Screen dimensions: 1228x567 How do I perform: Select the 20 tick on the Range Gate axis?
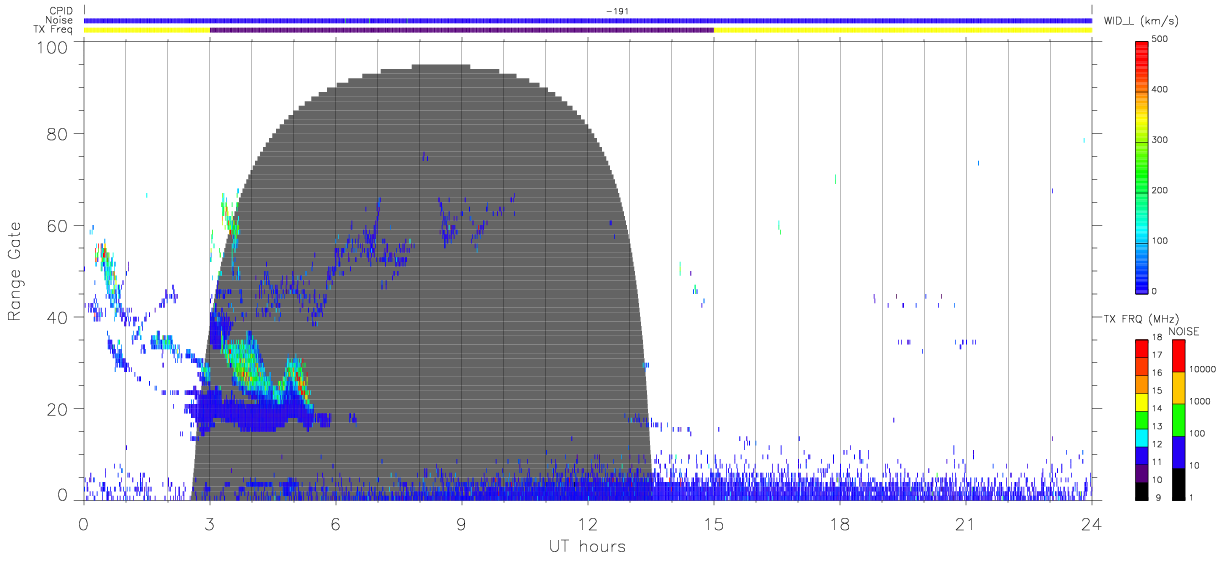[57, 409]
